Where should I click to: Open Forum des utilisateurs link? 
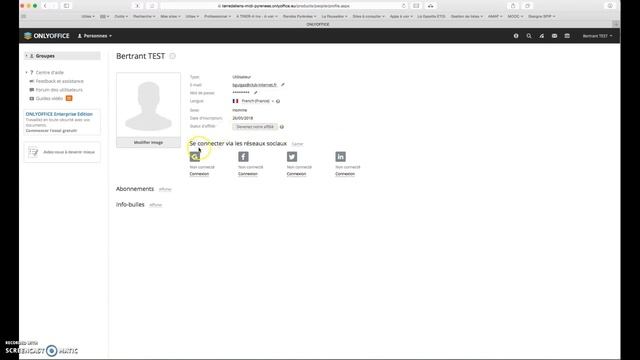[59, 90]
